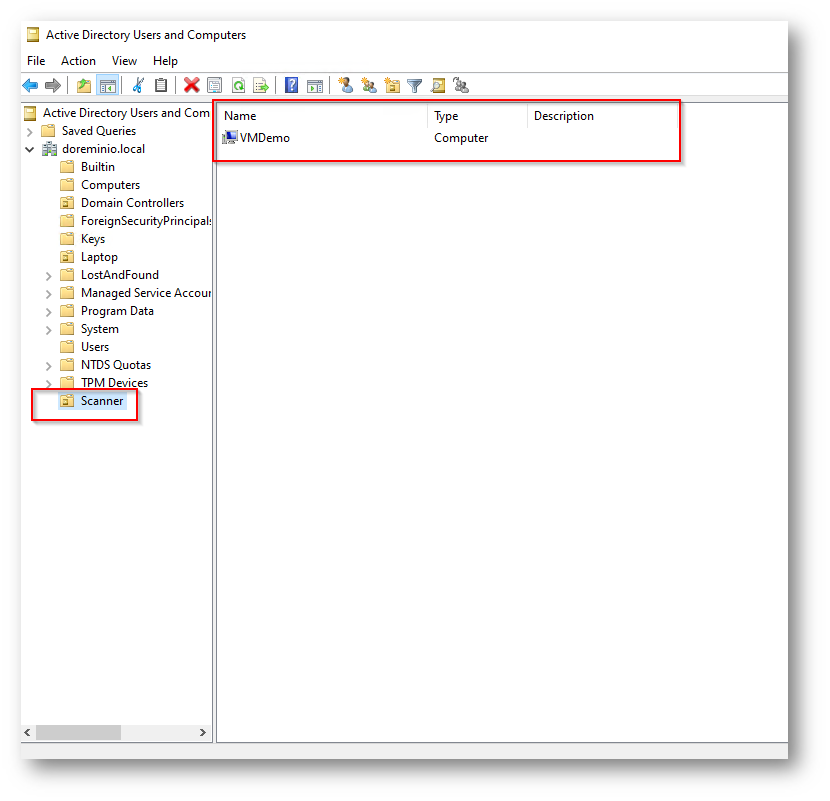Select the Keys container
830x801 pixels.
[x=93, y=239]
